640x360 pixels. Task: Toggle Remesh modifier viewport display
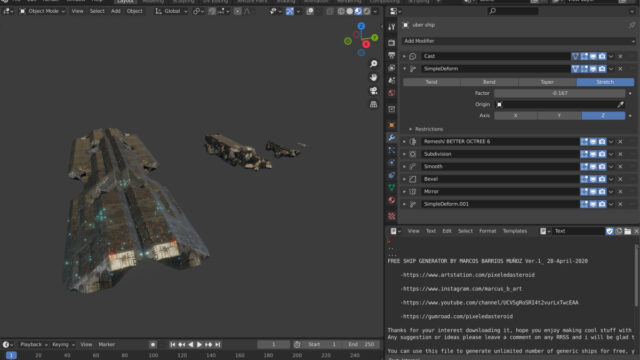(x=593, y=142)
